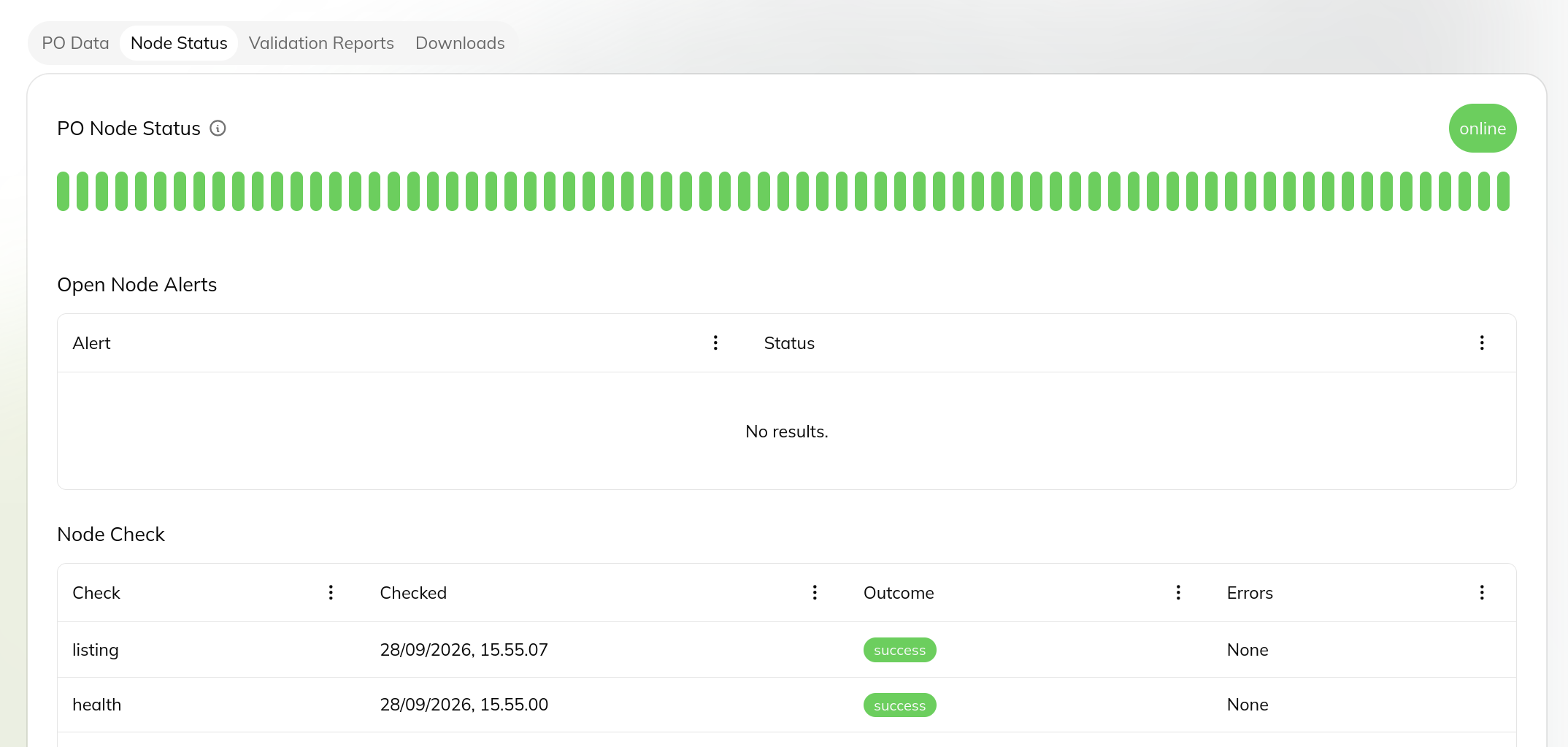
Task: Open the Checked column options menu
Action: (x=815, y=592)
